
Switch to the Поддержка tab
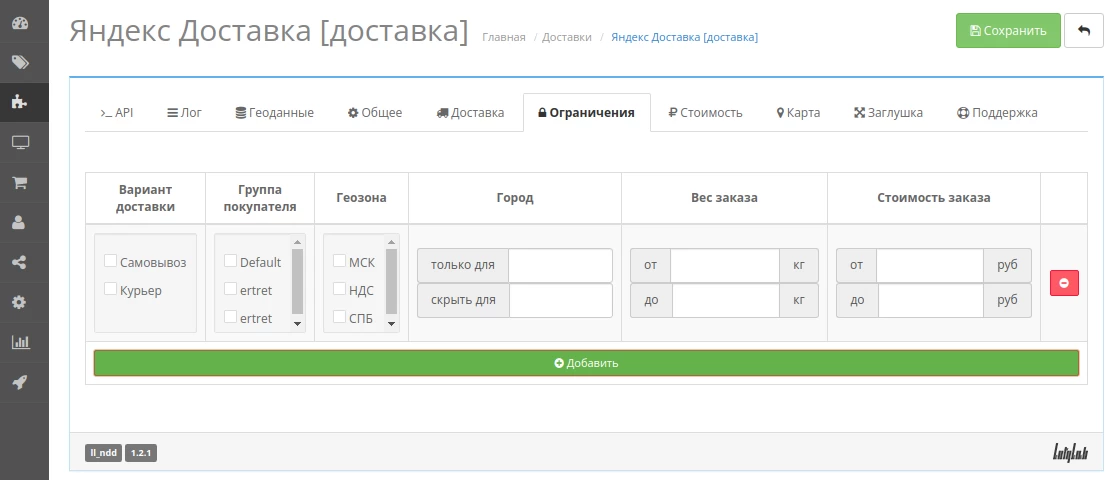[x=997, y=113]
